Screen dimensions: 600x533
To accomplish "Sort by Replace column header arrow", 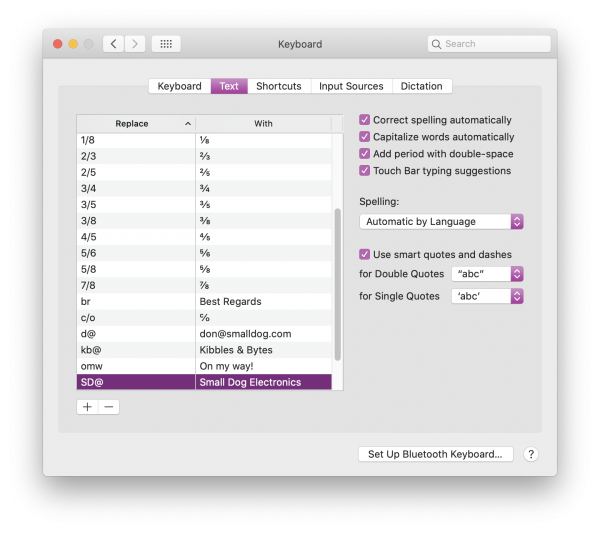I will pyautogui.click(x=188, y=124).
